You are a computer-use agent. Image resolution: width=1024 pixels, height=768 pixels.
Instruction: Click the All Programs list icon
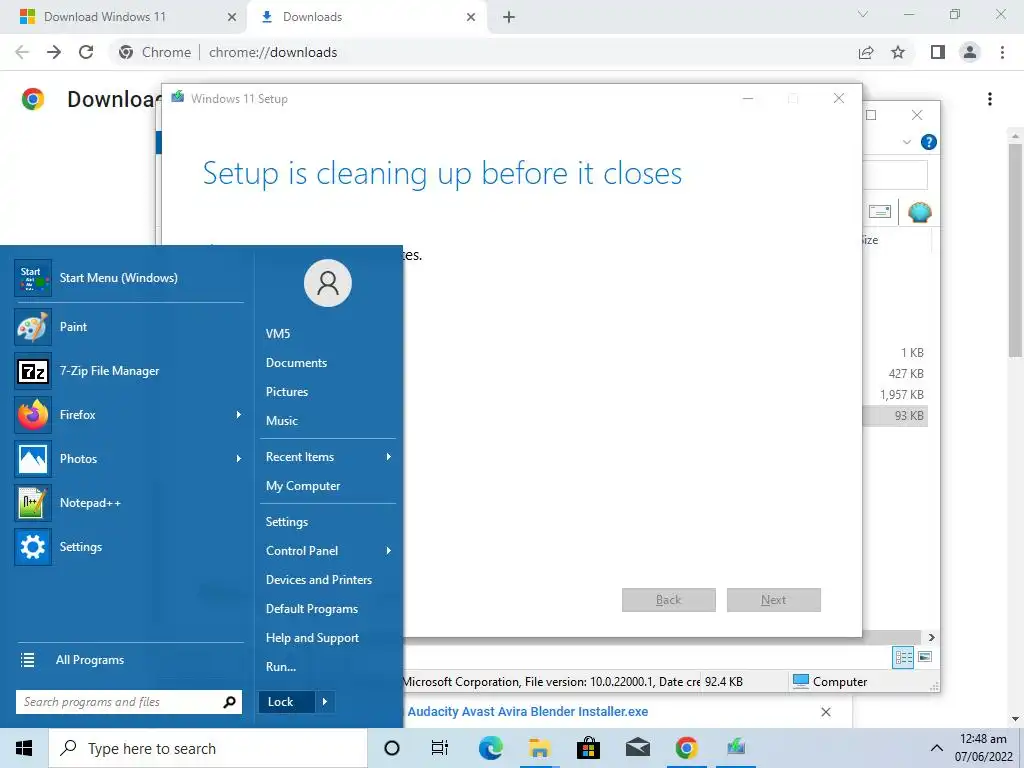(x=27, y=660)
